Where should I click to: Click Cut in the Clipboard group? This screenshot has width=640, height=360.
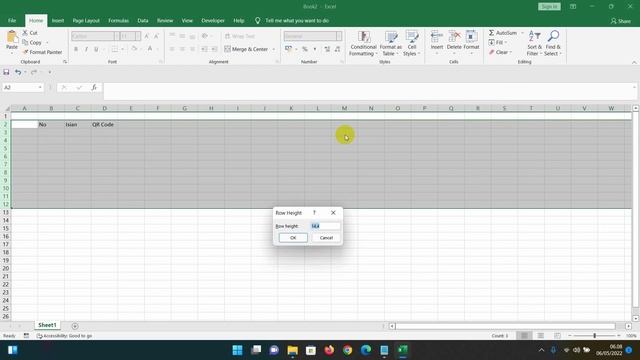pyautogui.click(x=30, y=33)
